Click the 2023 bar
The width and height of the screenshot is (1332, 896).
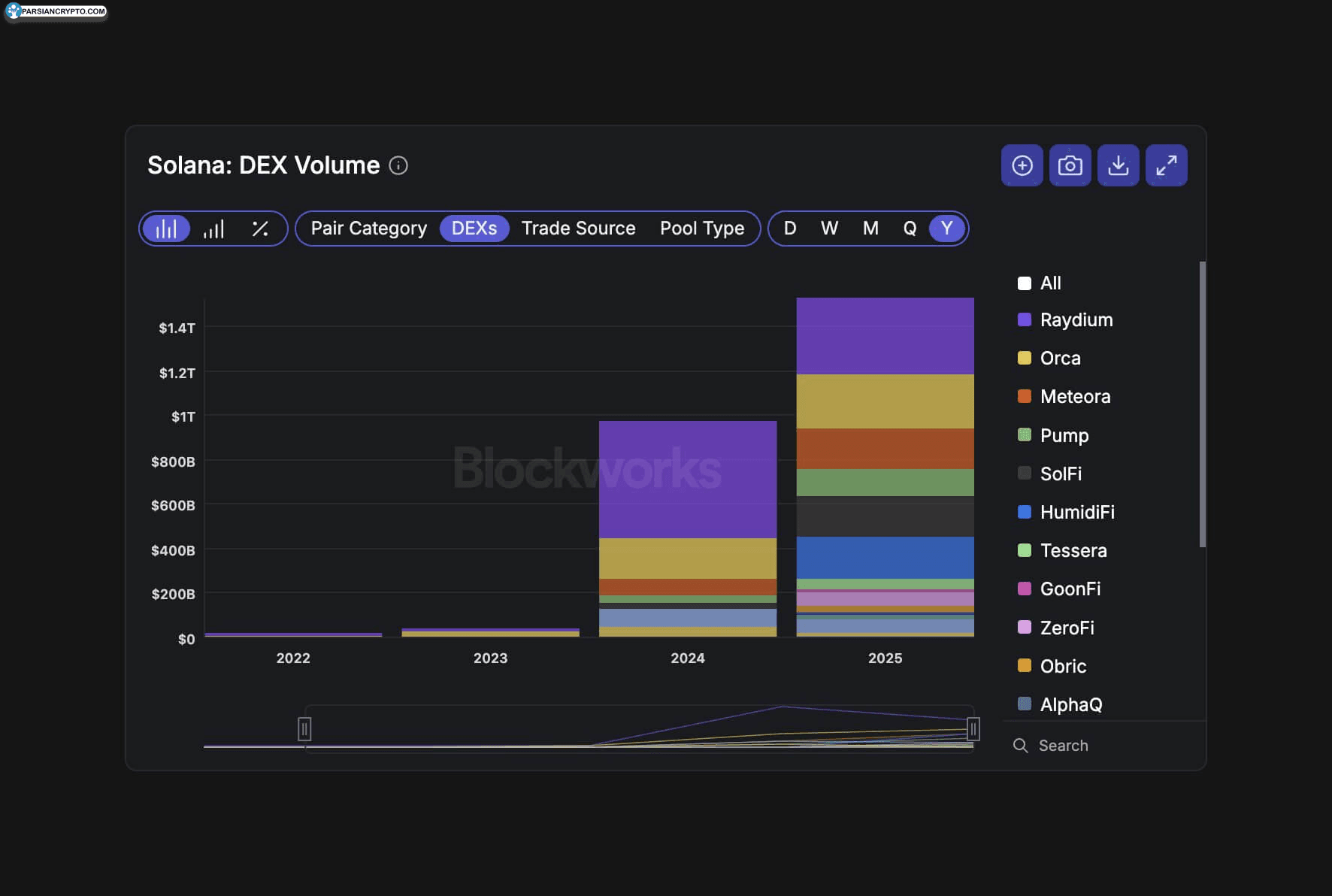point(491,632)
